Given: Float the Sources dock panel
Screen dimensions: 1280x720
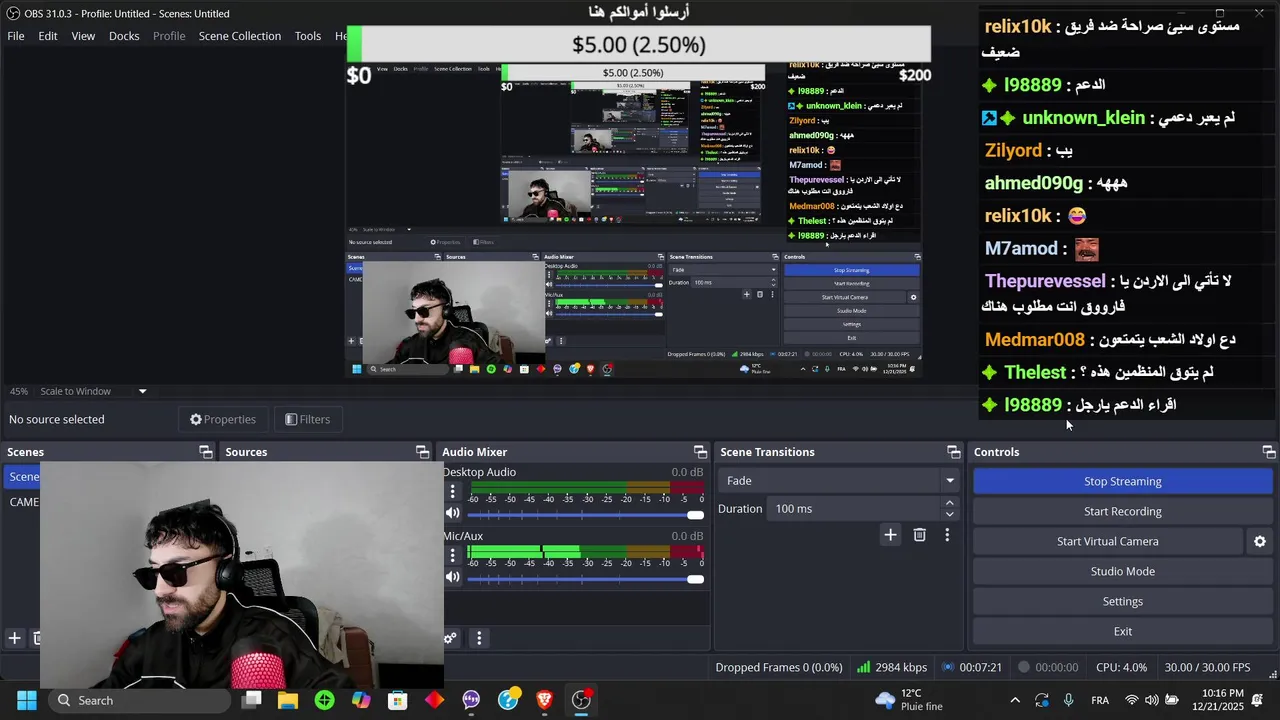Looking at the screenshot, I should click(x=422, y=452).
